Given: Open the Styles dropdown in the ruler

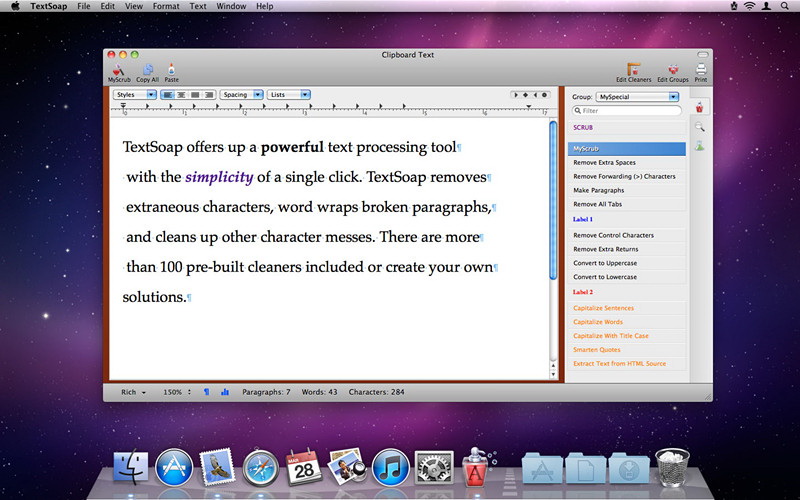Looking at the screenshot, I should (x=135, y=95).
